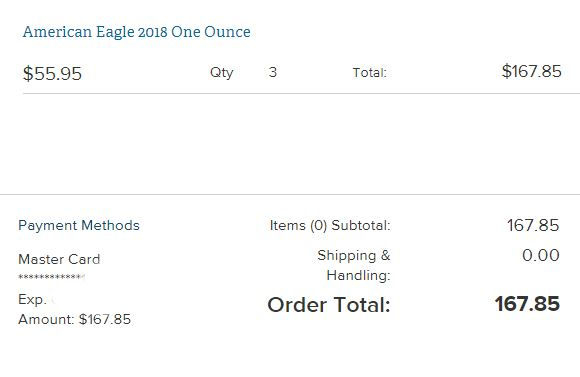This screenshot has height=377, width=580.
Task: Open American Eagle 2018 One Ounce link
Action: (136, 32)
